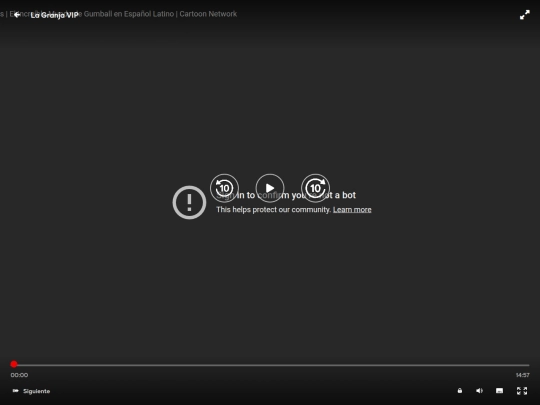Screen dimensions: 540x405
Task: Skip forward 10 seconds
Action: [x=315, y=188]
